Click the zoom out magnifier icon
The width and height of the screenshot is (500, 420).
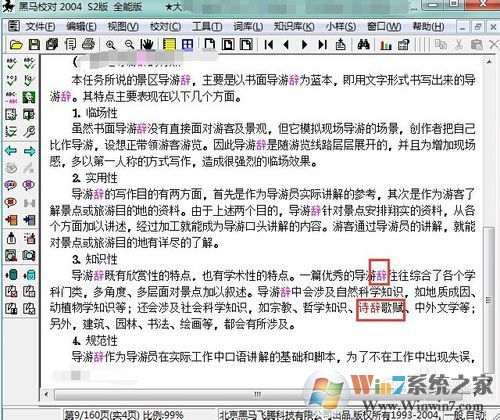point(129,44)
